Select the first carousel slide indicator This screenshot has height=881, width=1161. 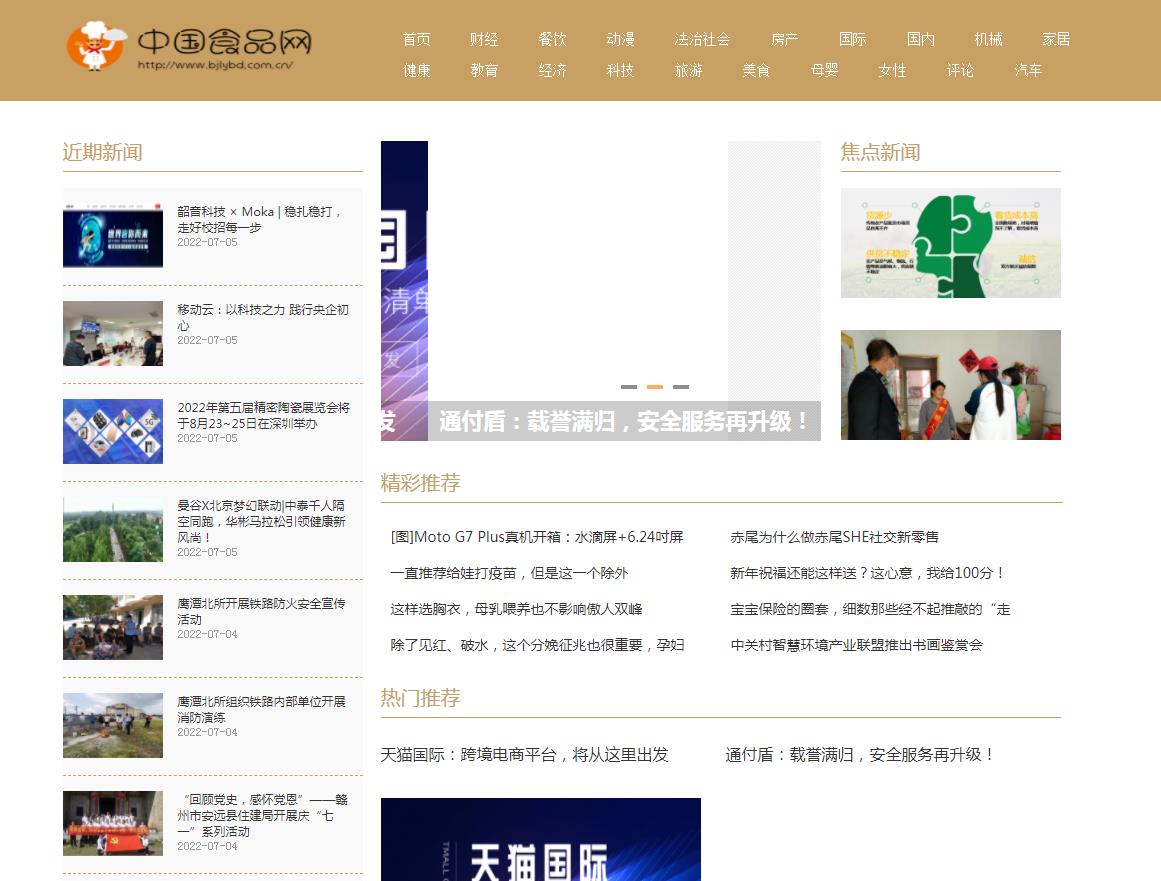point(629,386)
